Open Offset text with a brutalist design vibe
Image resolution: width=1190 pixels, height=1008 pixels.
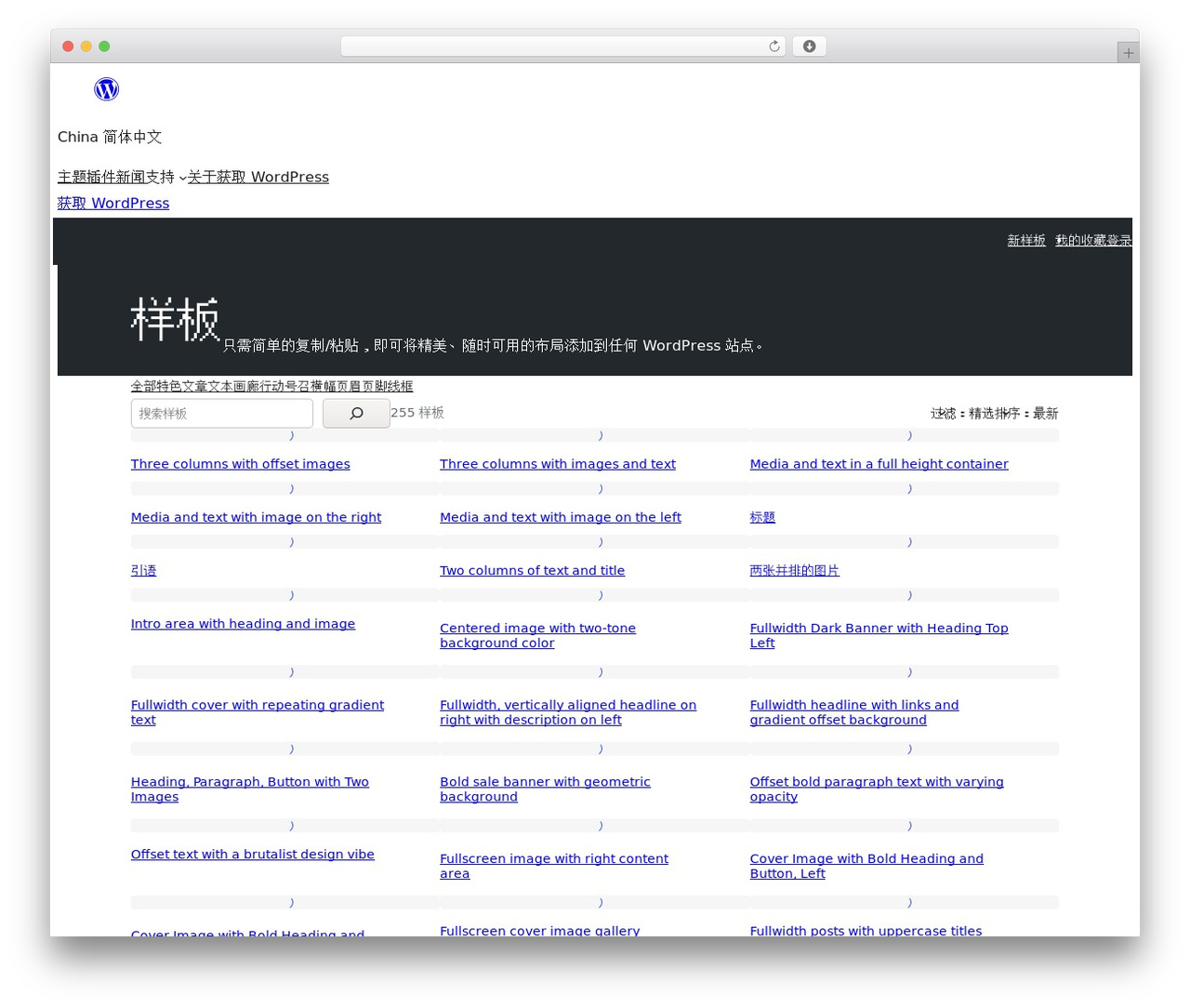[253, 855]
